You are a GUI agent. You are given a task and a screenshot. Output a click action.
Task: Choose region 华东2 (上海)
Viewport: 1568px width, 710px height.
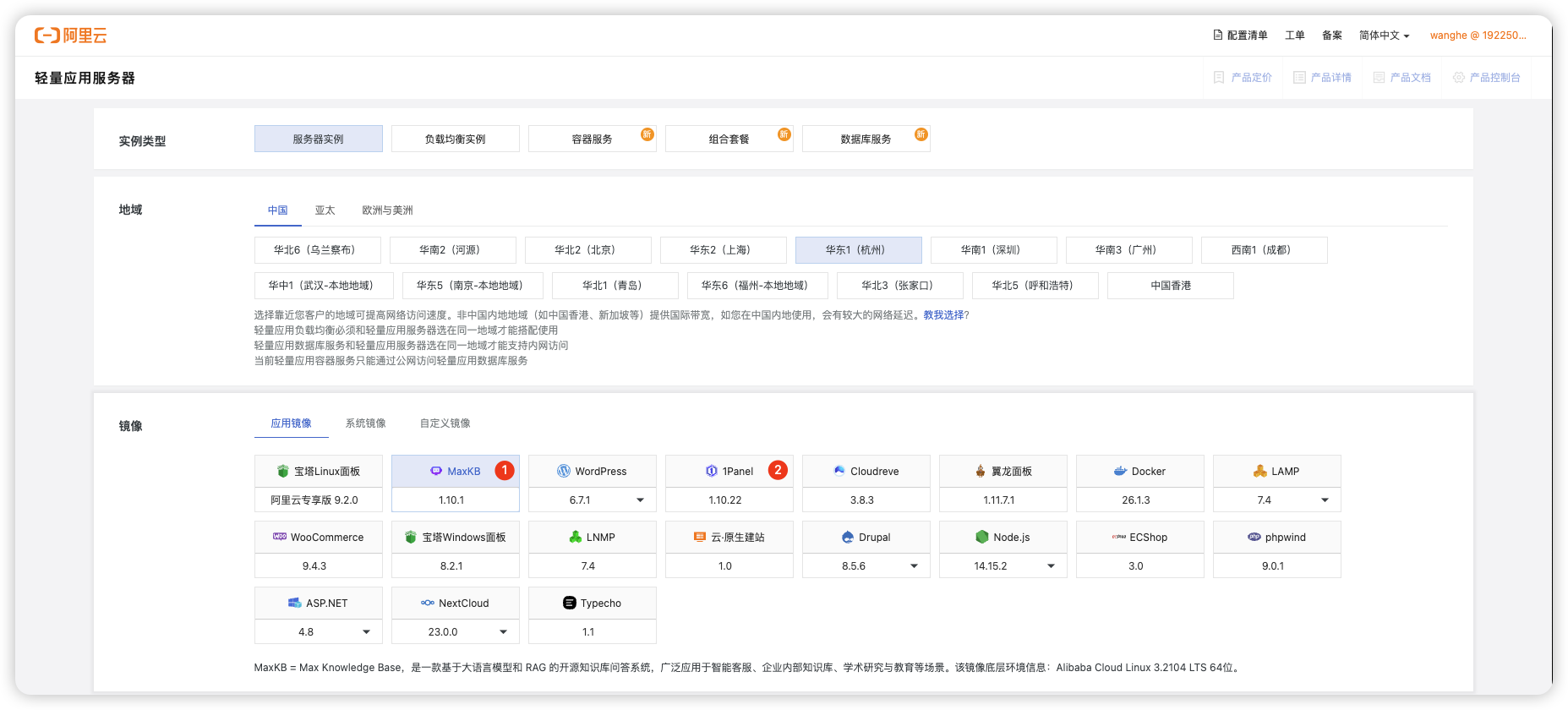(x=724, y=250)
